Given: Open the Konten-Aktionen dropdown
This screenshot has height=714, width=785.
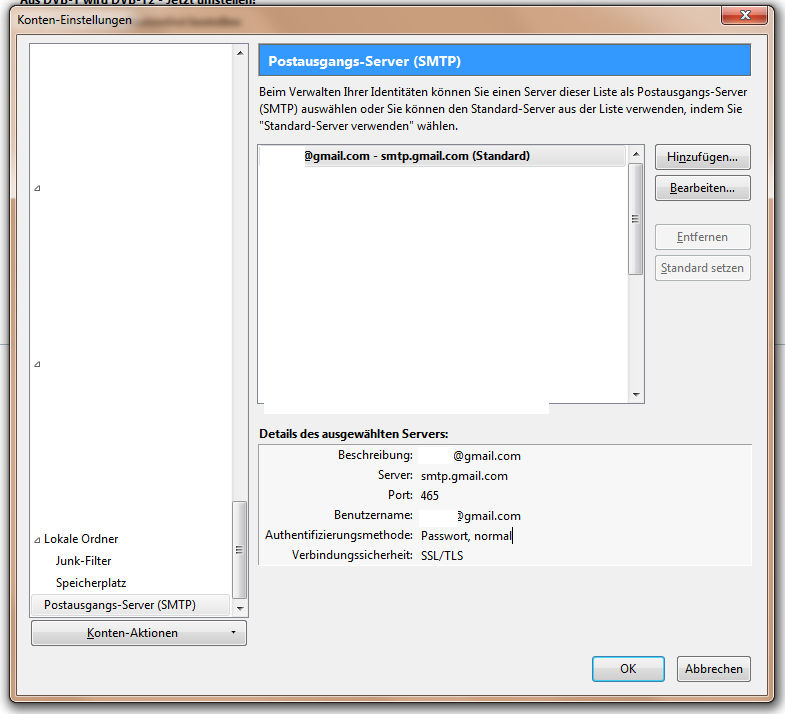Looking at the screenshot, I should pyautogui.click(x=139, y=633).
